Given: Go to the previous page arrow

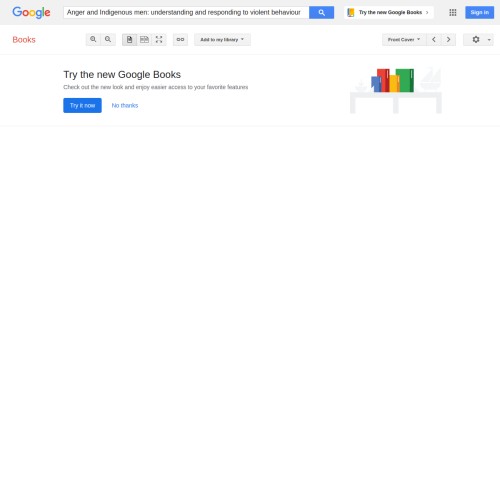Looking at the screenshot, I should tap(434, 39).
